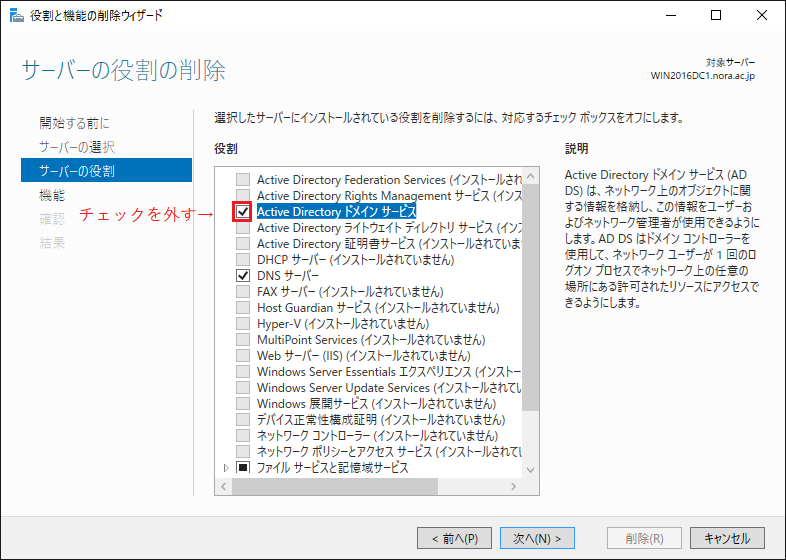Select Windows Server Update Services row text
The width and height of the screenshot is (786, 560).
pyautogui.click(x=389, y=388)
